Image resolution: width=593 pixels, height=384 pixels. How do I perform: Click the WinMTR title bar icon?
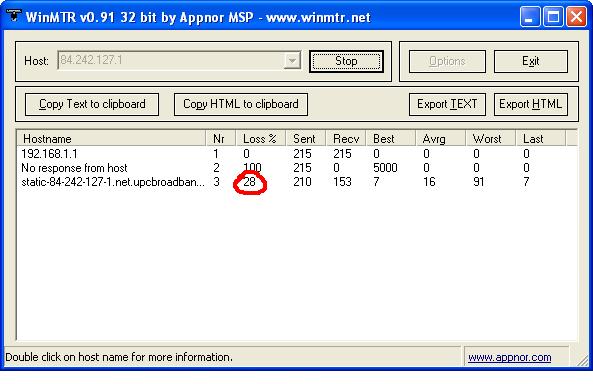pyautogui.click(x=14, y=15)
